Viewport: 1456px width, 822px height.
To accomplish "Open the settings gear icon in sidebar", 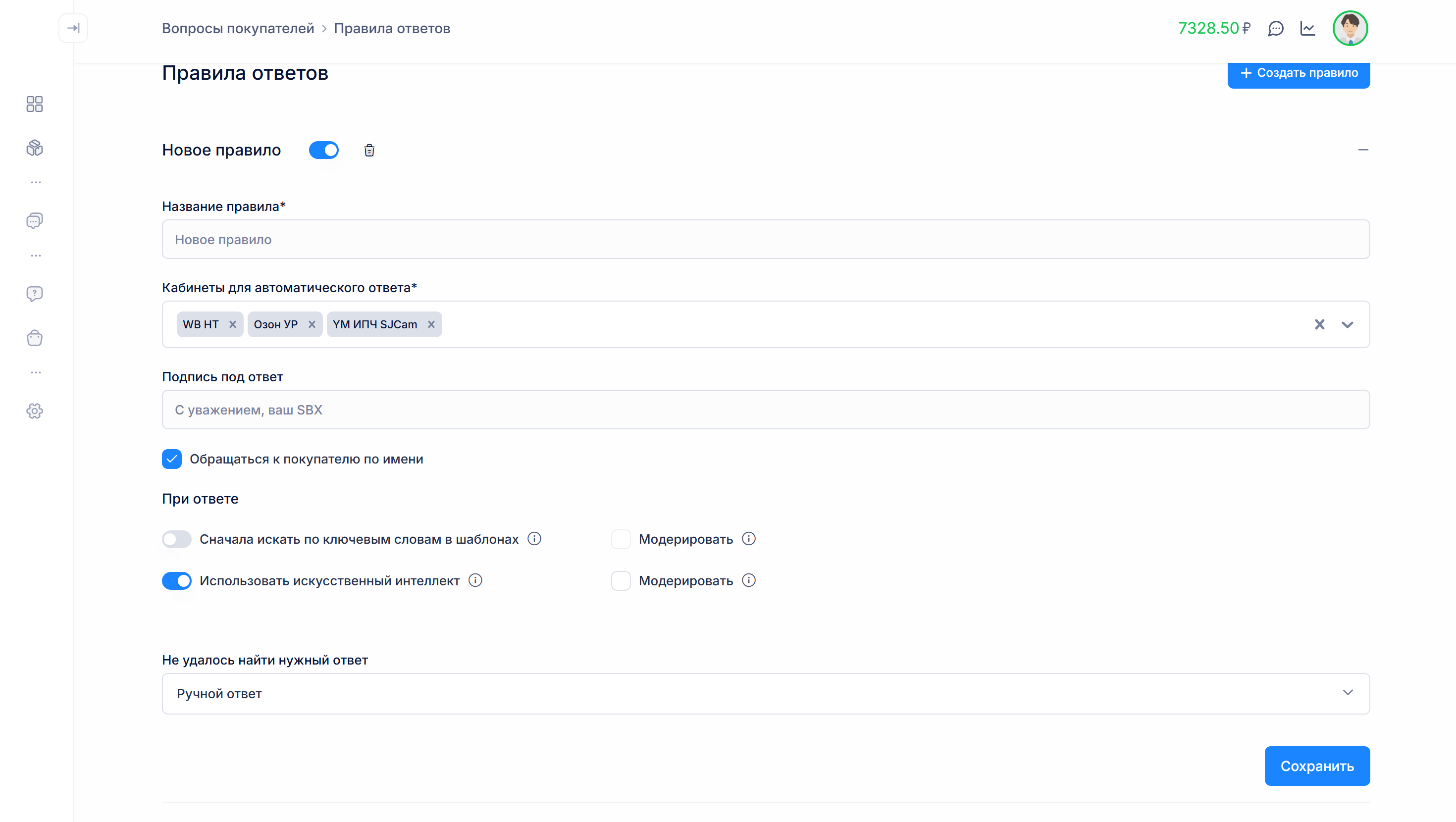I will point(35,411).
